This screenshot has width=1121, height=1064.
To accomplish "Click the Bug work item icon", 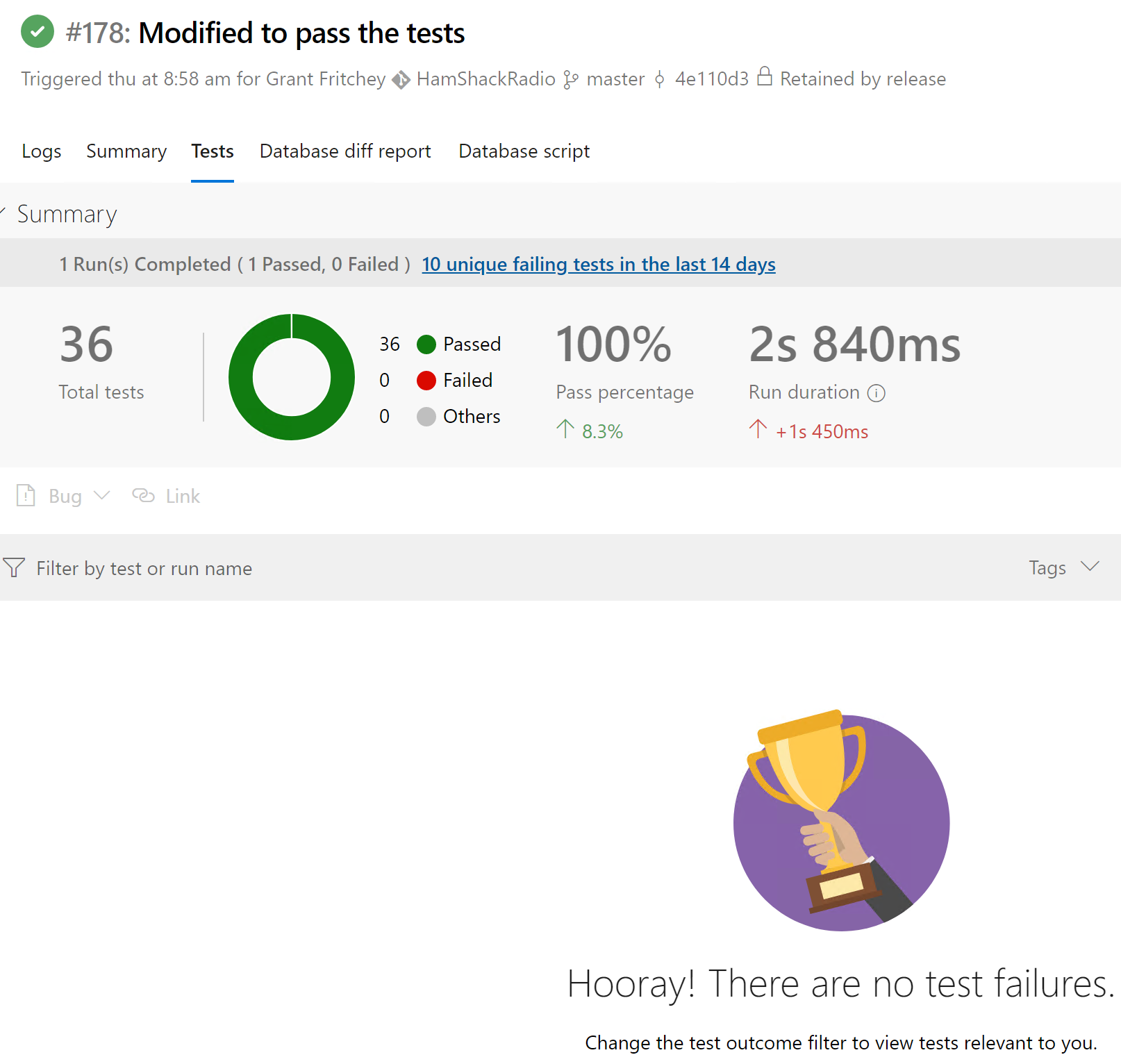I will pos(26,496).
